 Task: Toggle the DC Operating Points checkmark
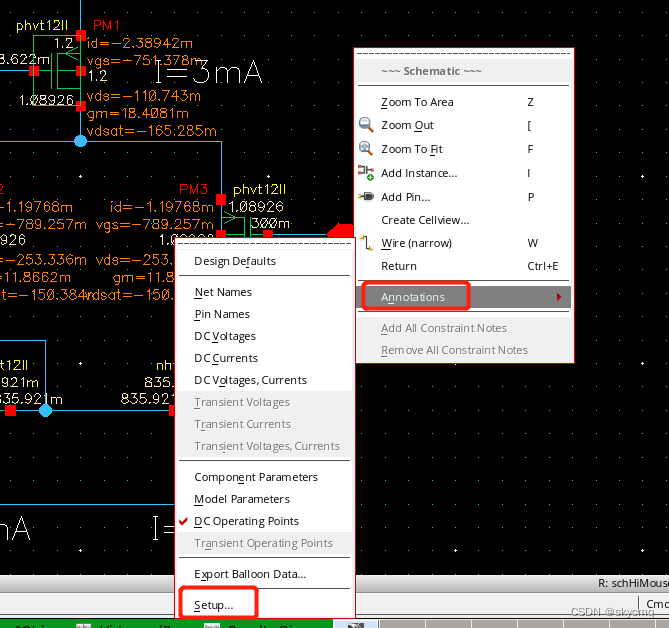point(183,521)
